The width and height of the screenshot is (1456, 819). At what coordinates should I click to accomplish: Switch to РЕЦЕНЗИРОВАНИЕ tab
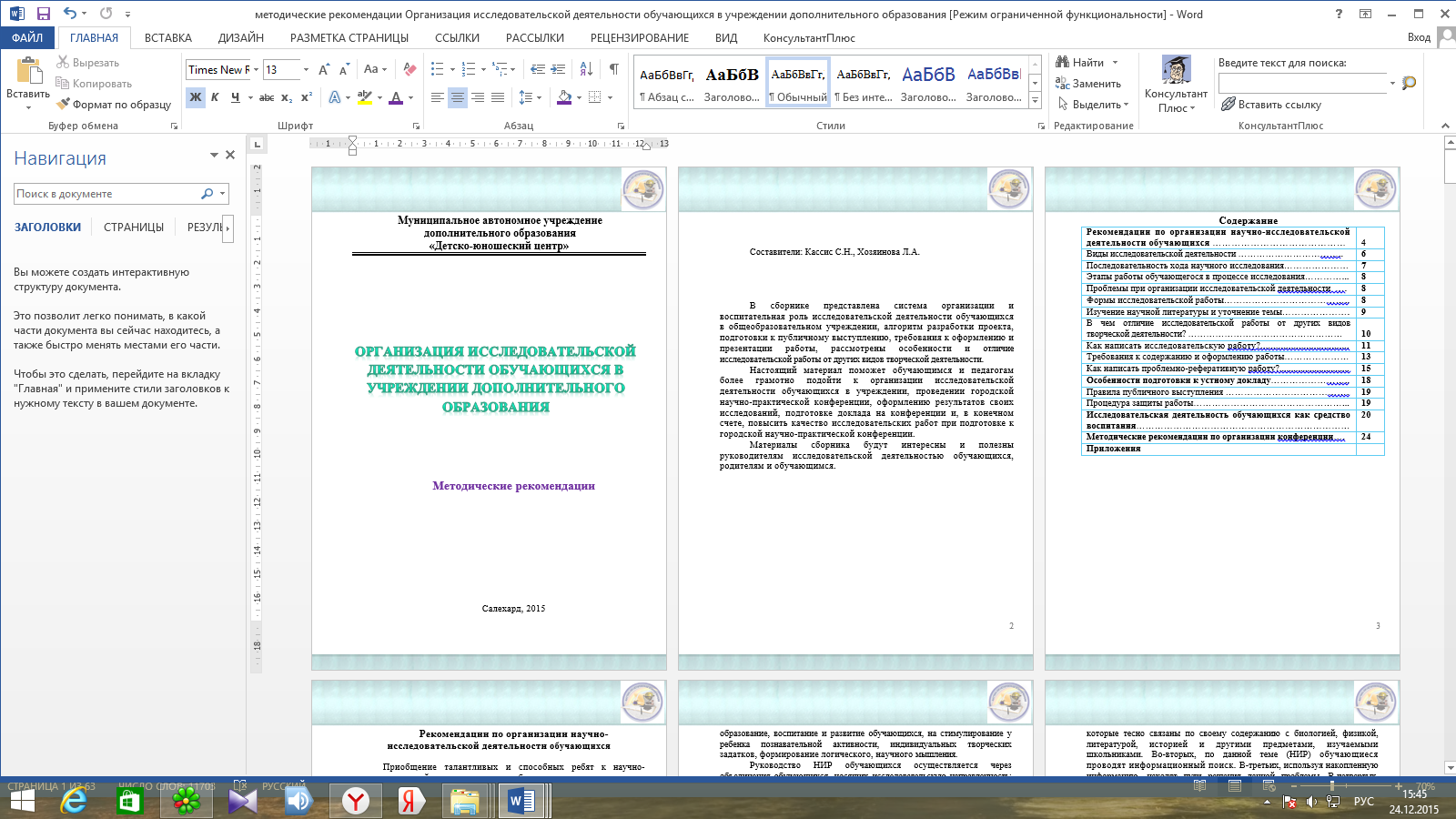(640, 38)
